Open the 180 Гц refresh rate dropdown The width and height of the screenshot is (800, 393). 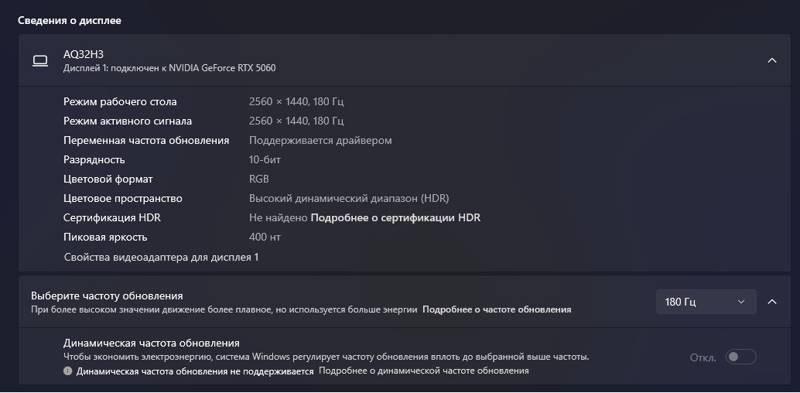706,302
